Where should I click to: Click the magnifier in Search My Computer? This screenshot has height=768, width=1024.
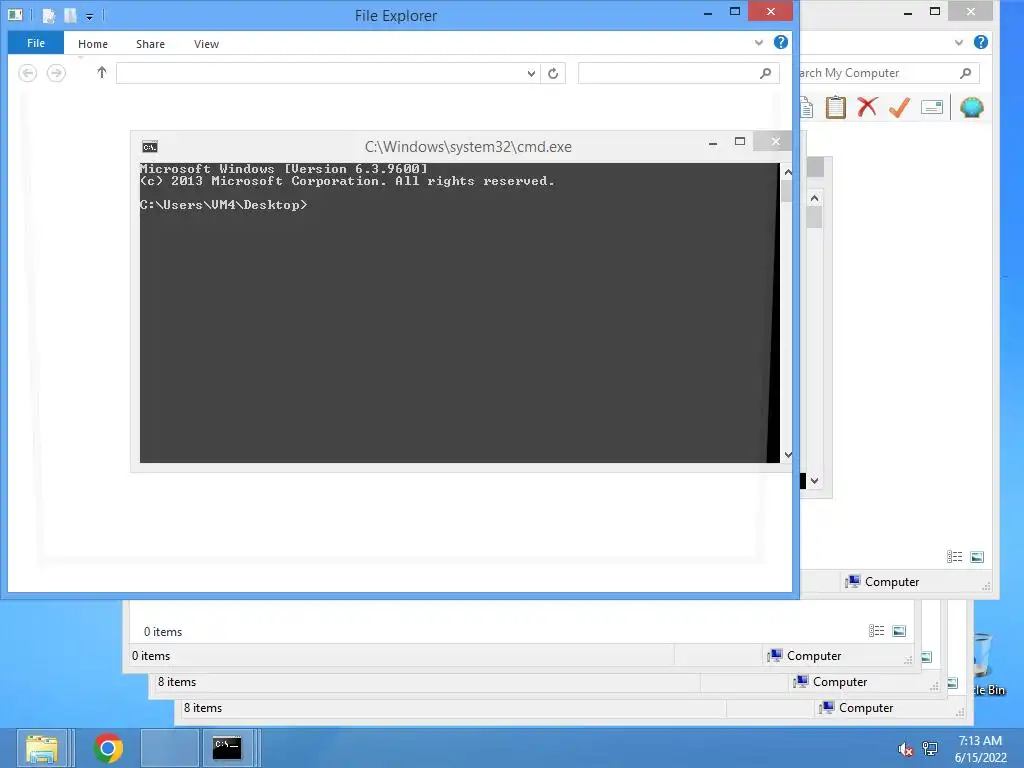click(966, 73)
